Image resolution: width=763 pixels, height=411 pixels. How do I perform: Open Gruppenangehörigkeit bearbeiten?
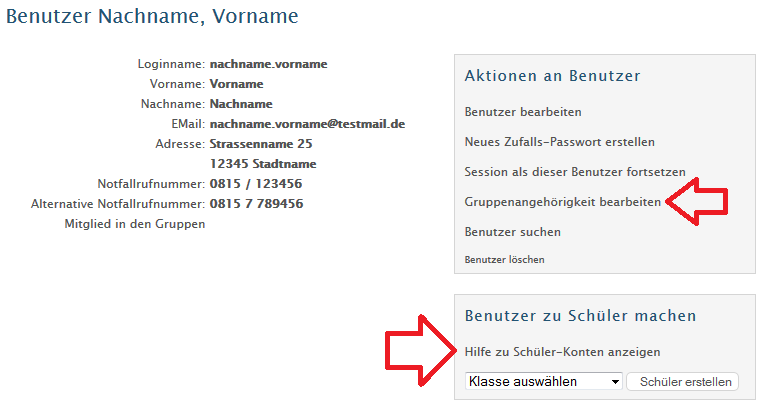(x=563, y=202)
